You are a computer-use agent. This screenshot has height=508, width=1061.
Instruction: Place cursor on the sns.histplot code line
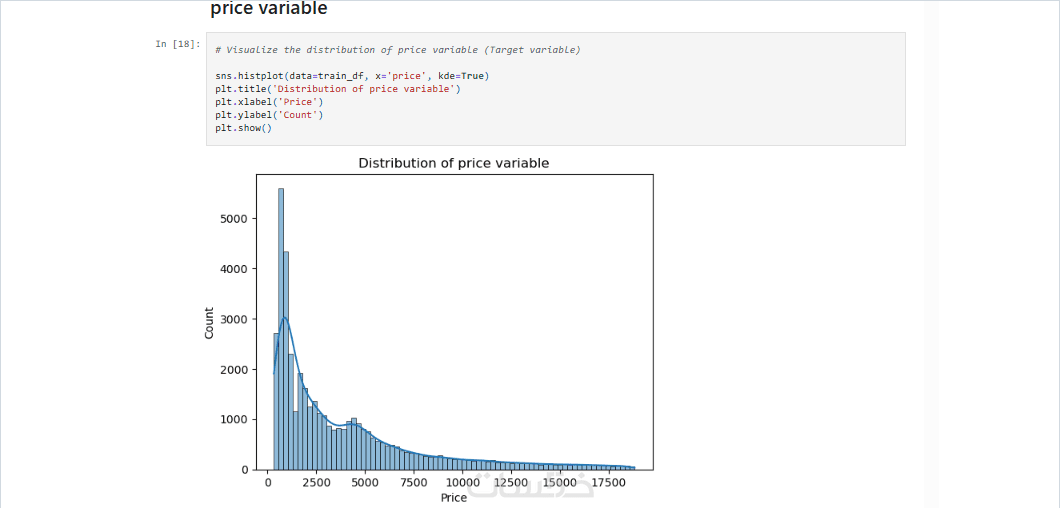click(351, 76)
